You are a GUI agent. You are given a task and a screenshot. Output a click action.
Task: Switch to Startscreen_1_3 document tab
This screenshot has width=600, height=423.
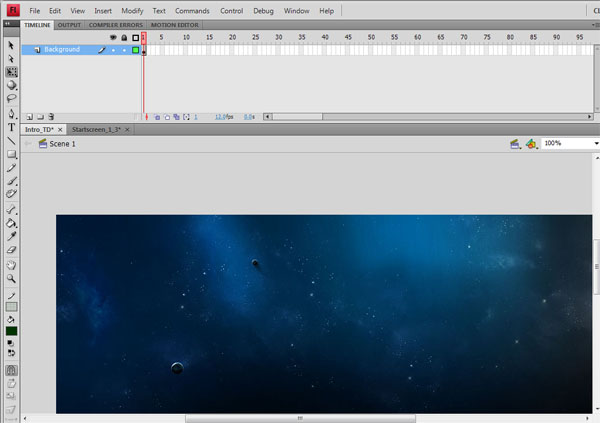point(96,130)
